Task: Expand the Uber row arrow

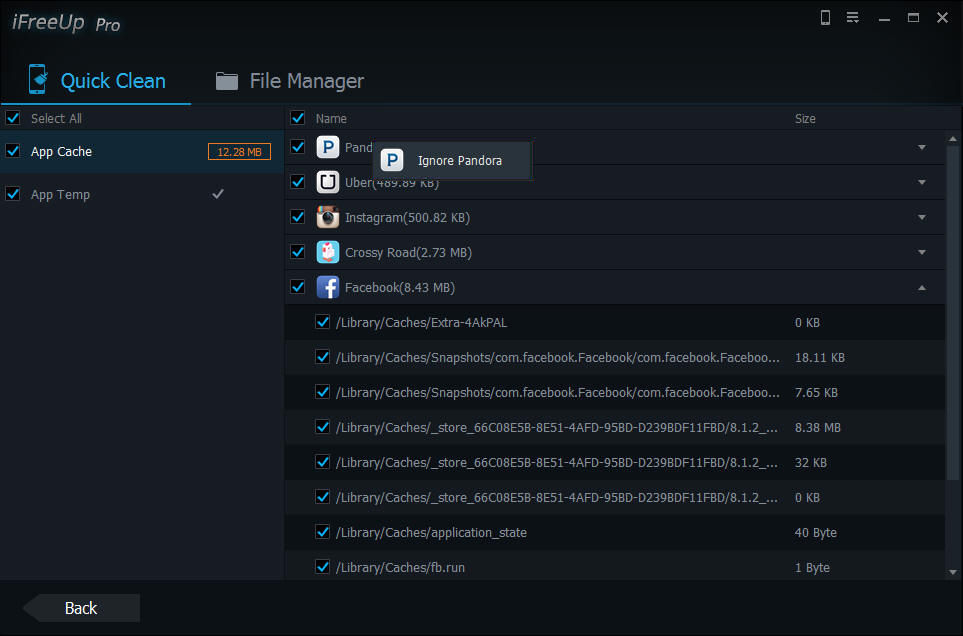Action: (922, 182)
